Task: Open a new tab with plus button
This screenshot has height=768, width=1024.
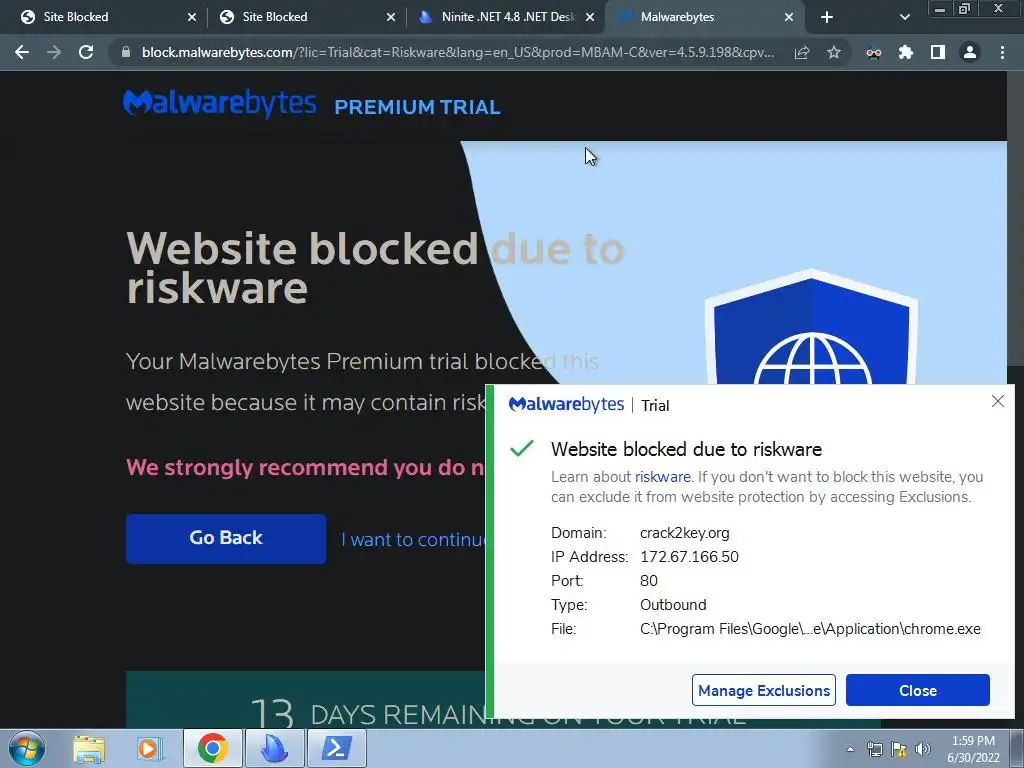Action: (827, 17)
